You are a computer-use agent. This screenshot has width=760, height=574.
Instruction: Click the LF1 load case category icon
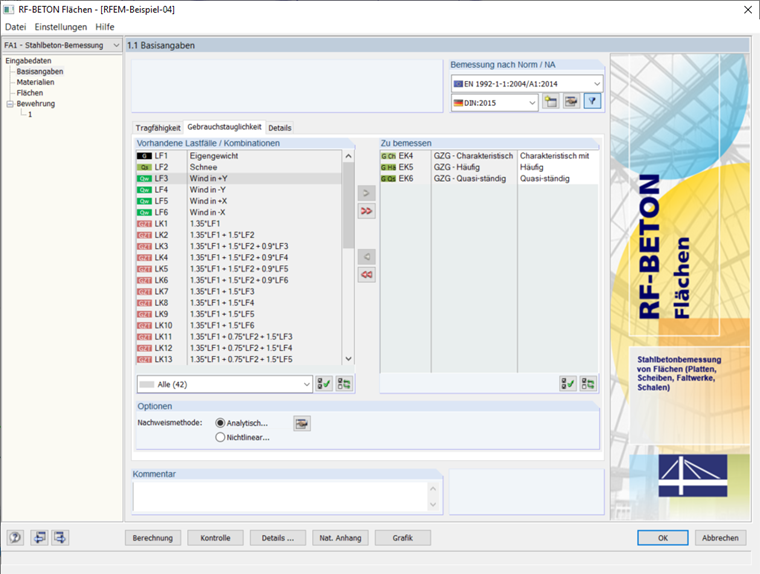tap(144, 156)
